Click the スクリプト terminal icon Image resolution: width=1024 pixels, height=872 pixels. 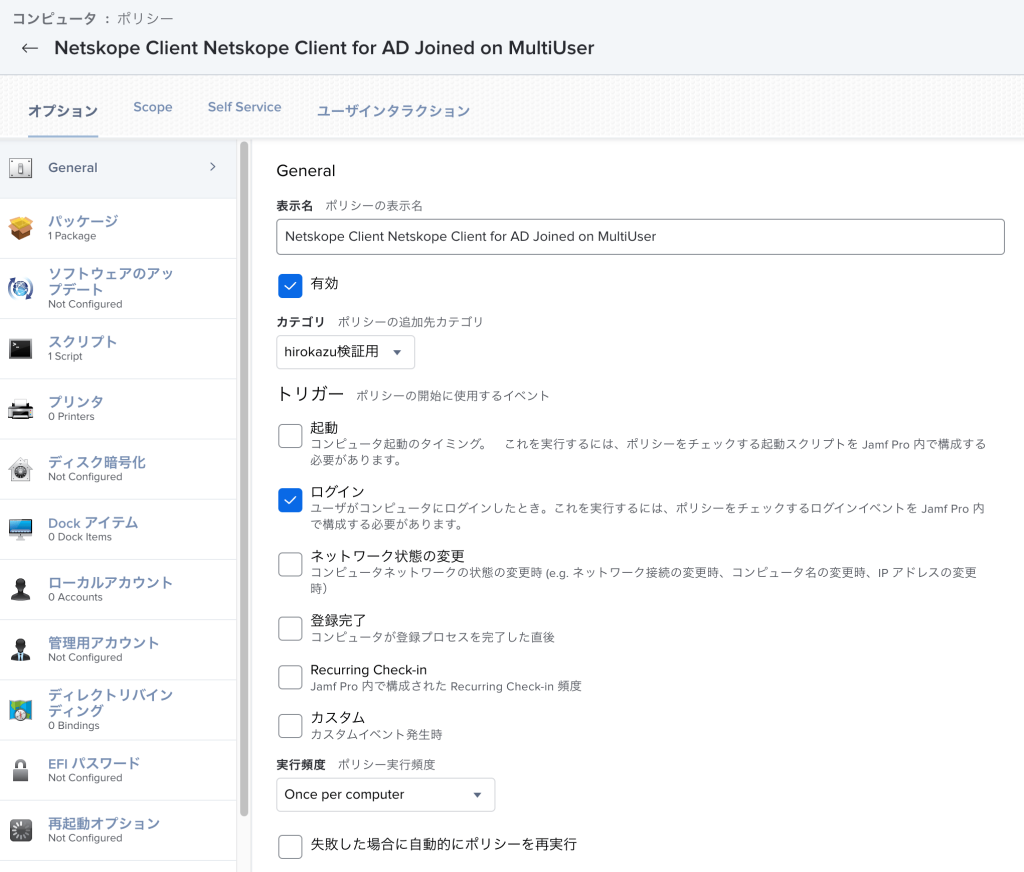click(x=20, y=349)
